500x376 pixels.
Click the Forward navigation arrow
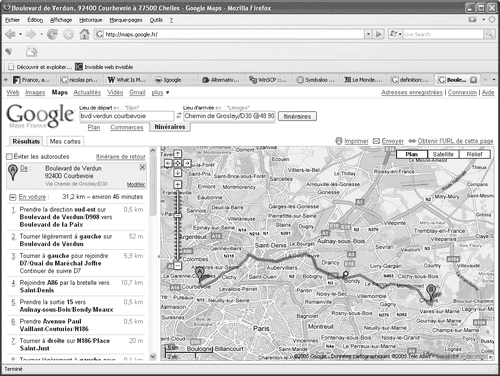tap(31, 34)
